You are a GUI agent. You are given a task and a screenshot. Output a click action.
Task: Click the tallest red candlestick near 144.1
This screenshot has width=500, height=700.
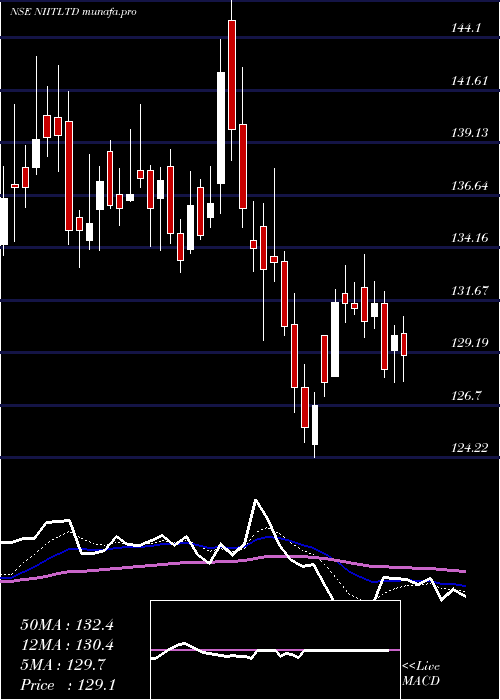(231, 75)
